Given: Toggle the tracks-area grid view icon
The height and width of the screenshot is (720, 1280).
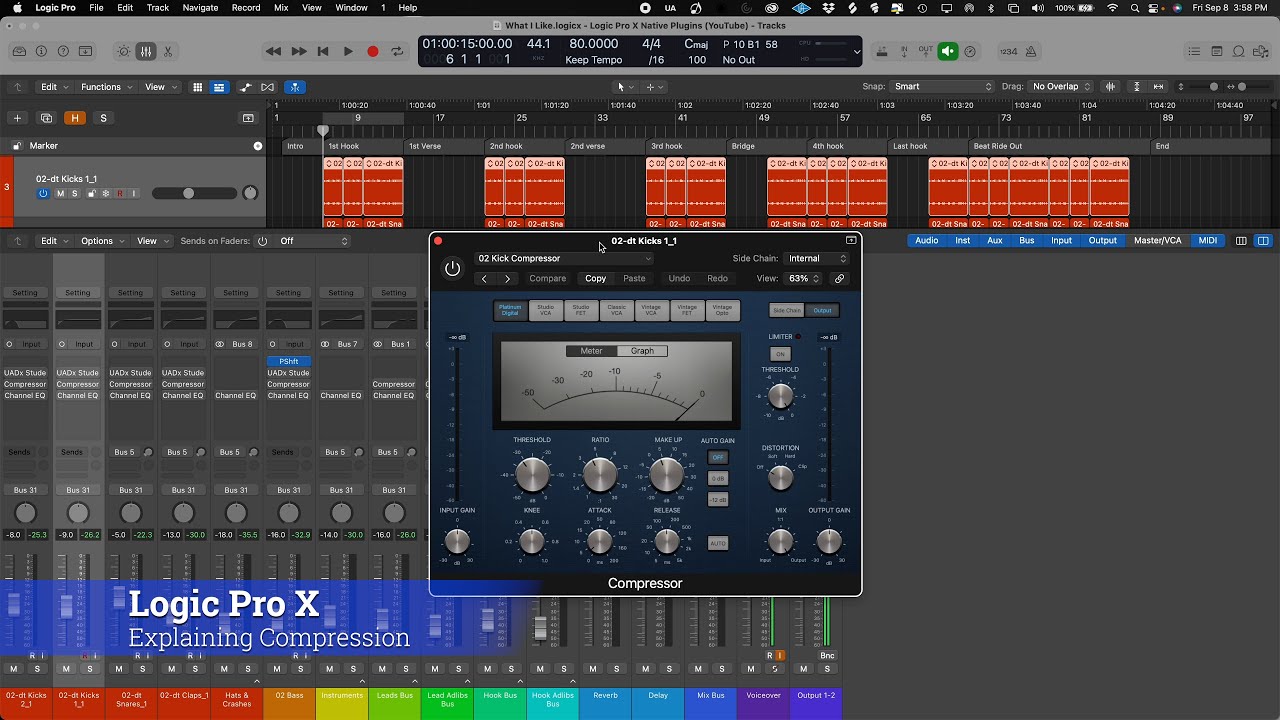Looking at the screenshot, I should [198, 87].
